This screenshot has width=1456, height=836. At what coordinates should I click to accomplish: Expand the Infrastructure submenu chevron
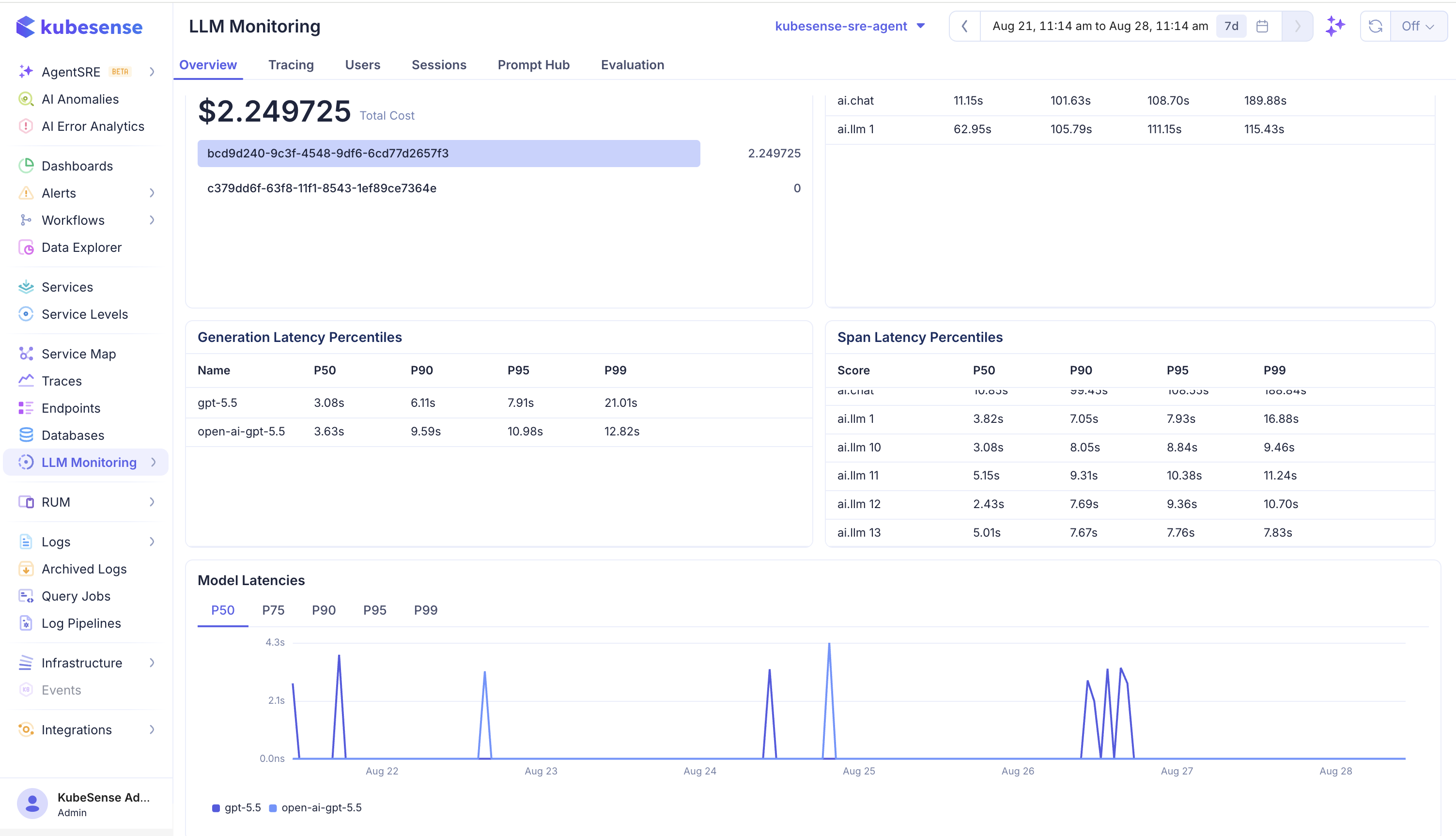(152, 663)
